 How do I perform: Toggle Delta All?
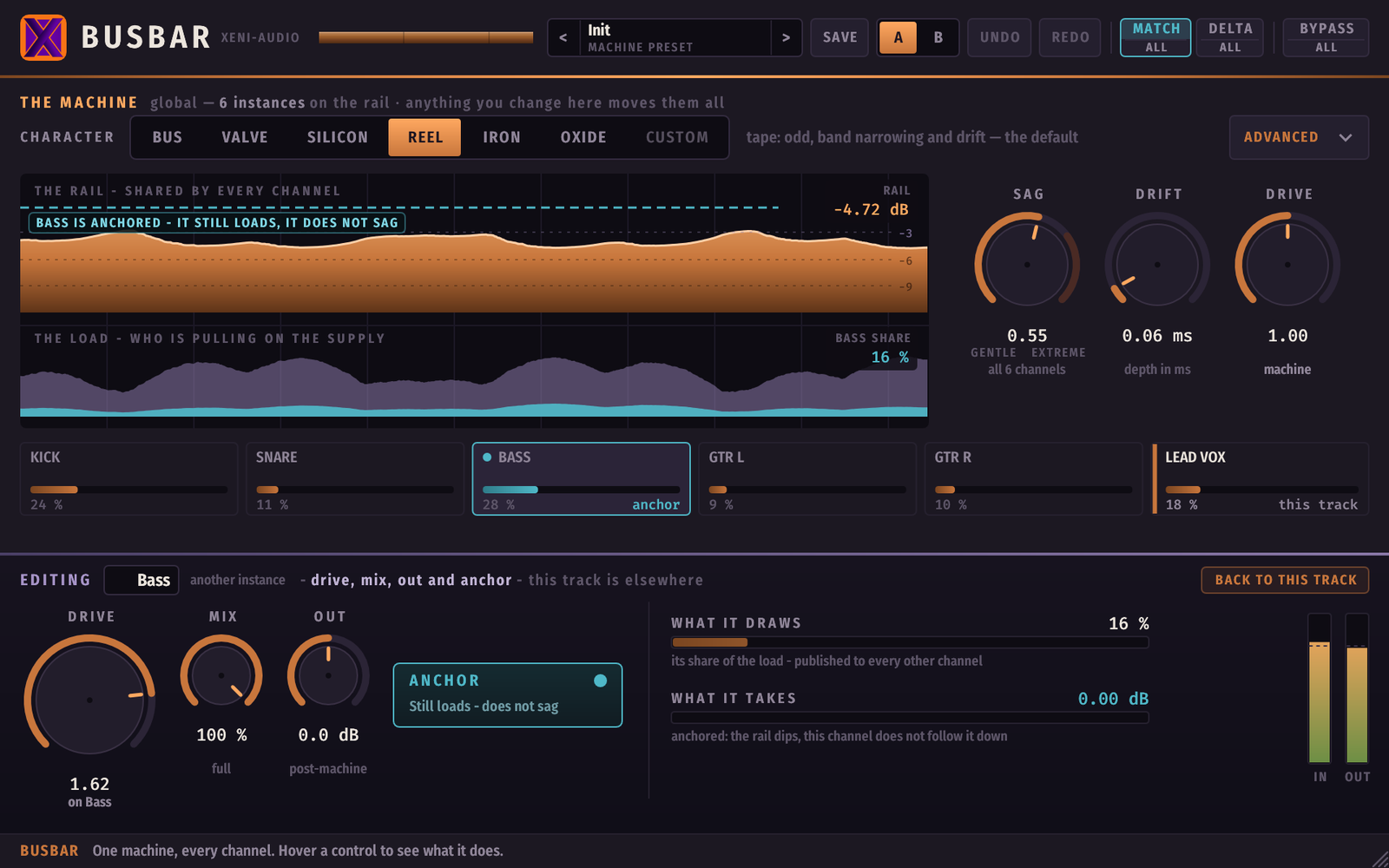1230,37
